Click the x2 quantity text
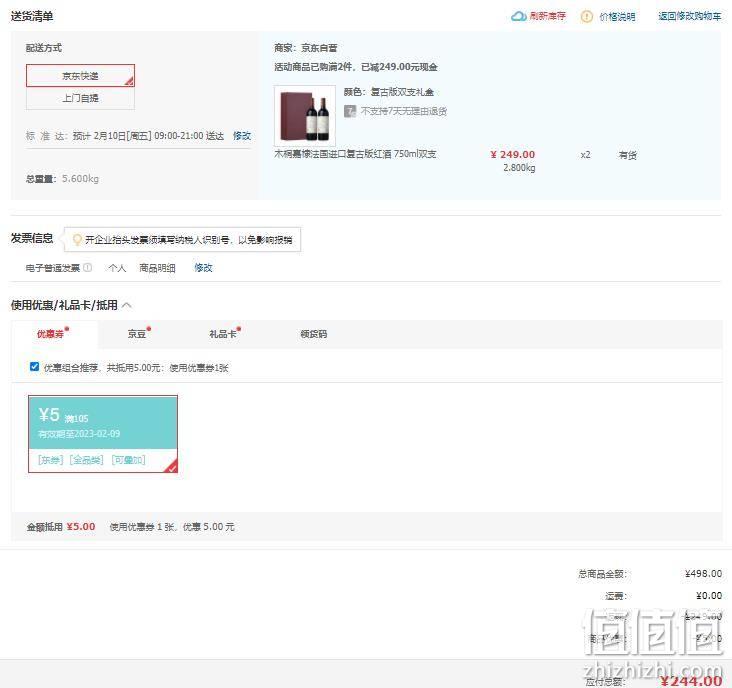This screenshot has height=688, width=732. point(585,155)
